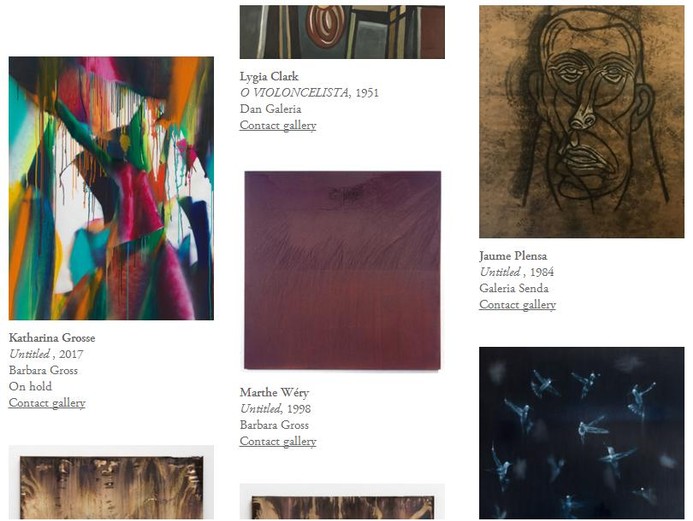Click the O VIOLONCELISTA, 1951 title
This screenshot has width=693, height=521.
pyautogui.click(x=309, y=93)
